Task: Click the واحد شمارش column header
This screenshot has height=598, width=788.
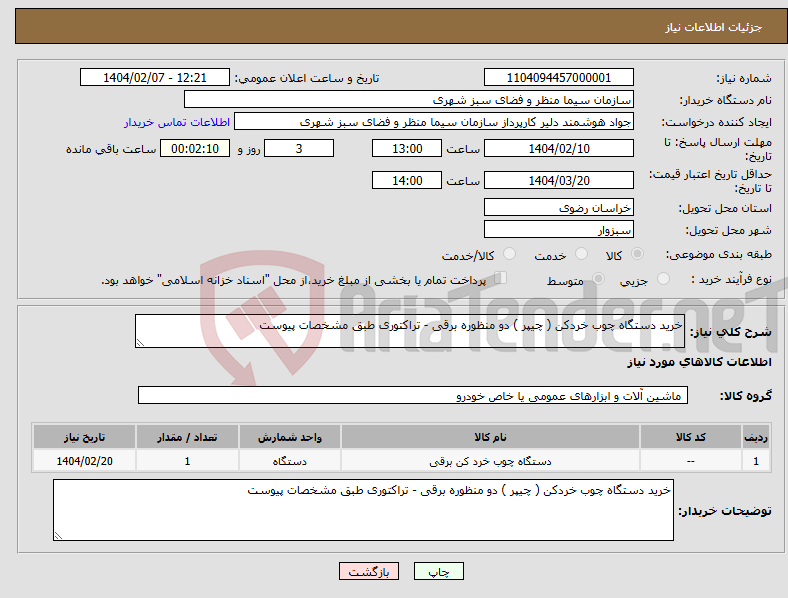Action: pyautogui.click(x=289, y=437)
